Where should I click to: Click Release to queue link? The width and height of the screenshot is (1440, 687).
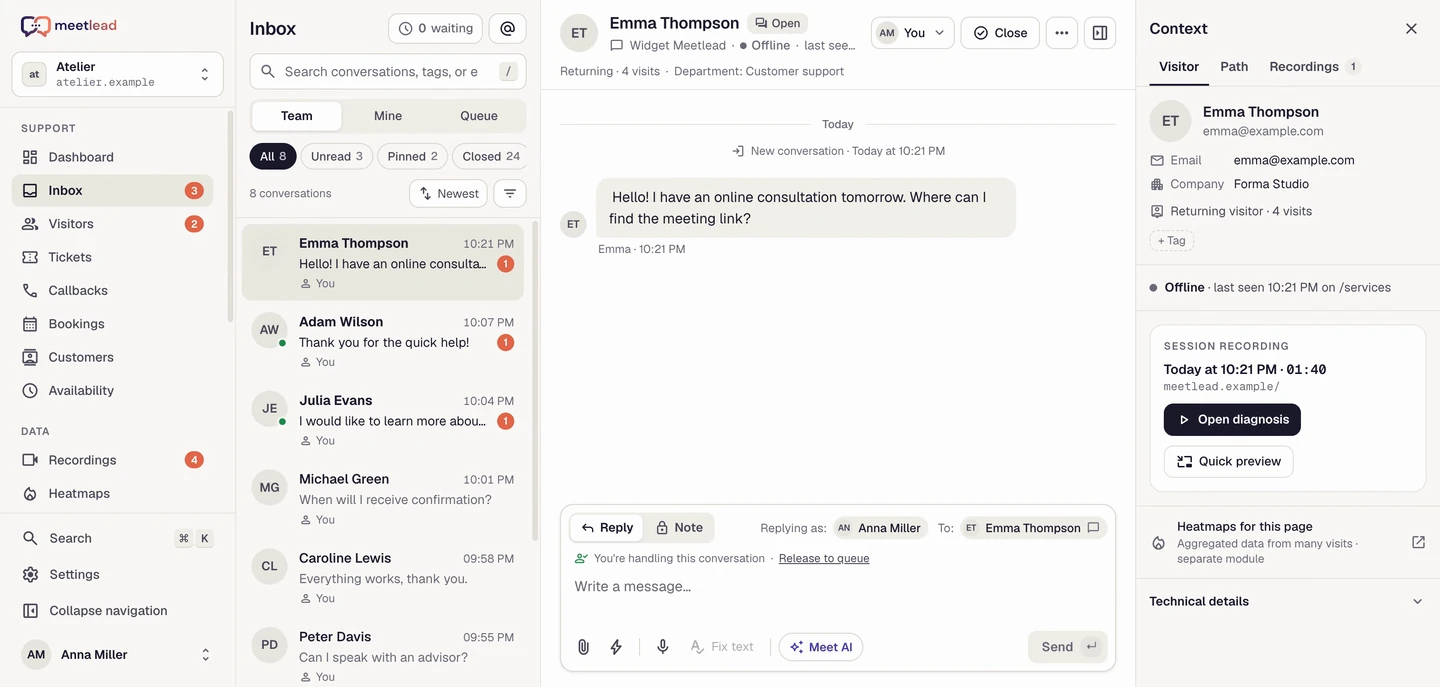click(x=824, y=559)
